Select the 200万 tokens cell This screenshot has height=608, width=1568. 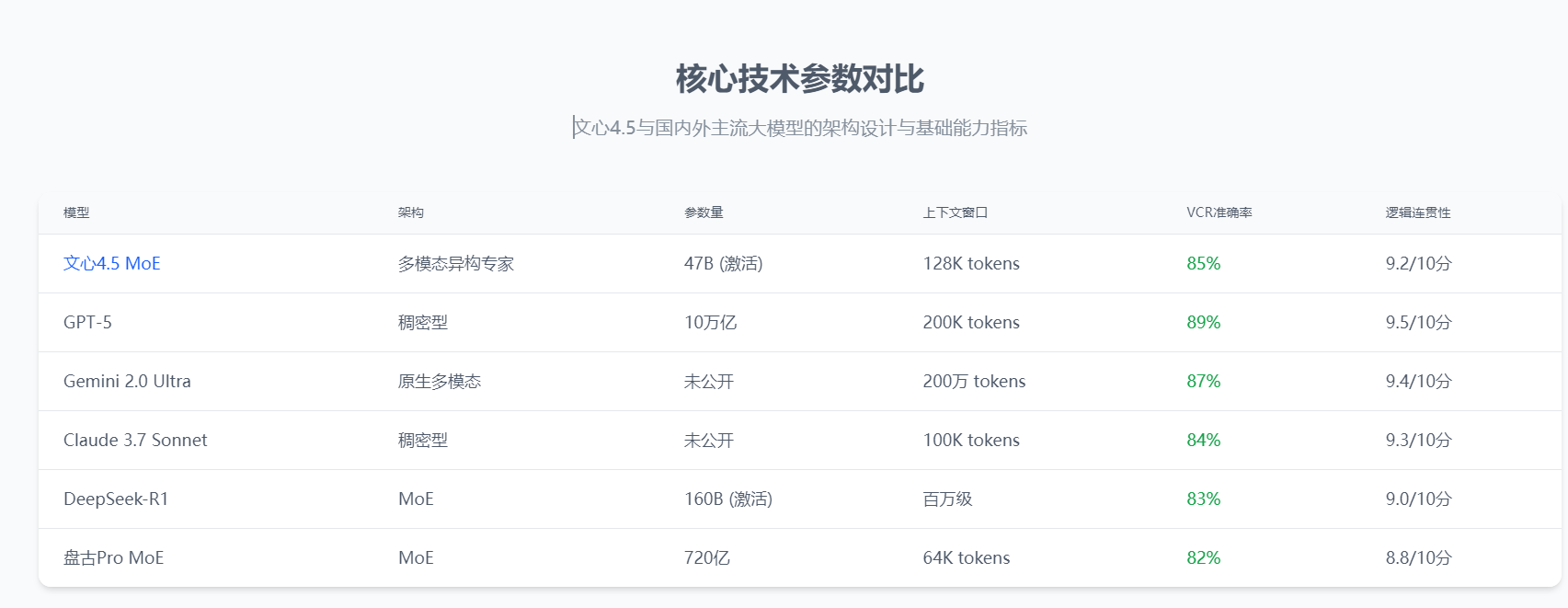click(974, 381)
